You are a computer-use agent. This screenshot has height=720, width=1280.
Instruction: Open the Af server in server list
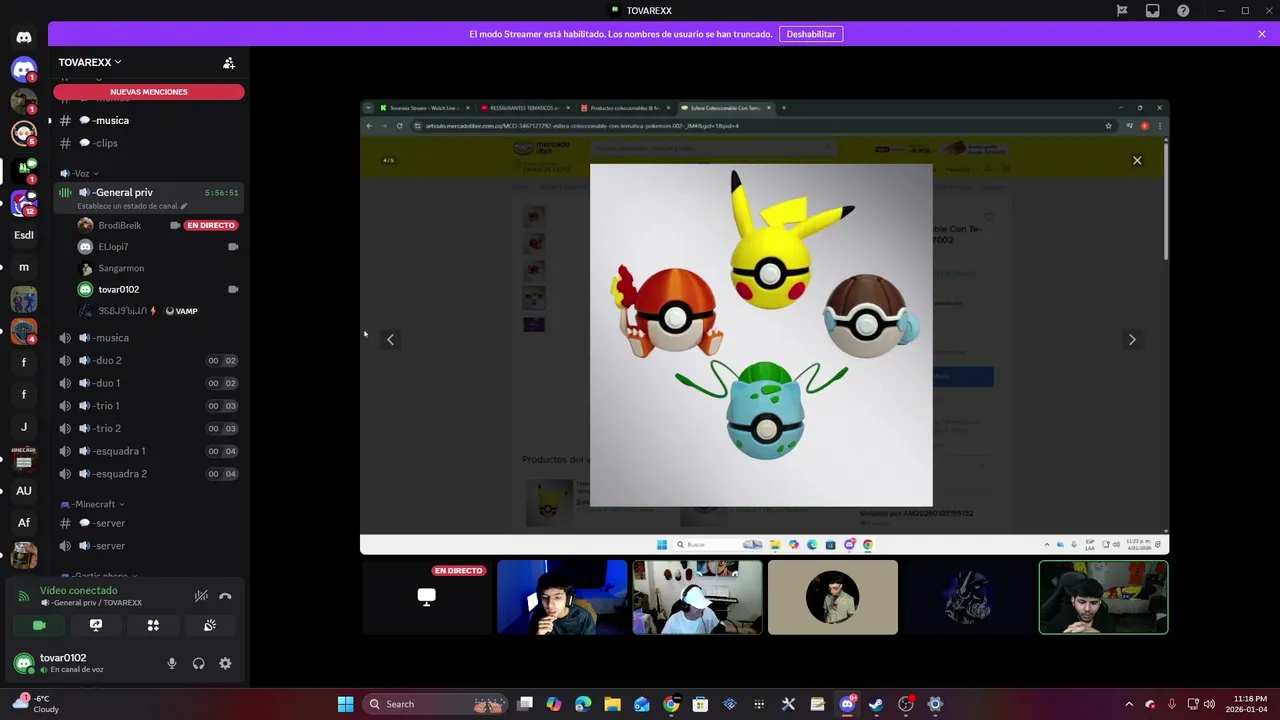(x=24, y=523)
